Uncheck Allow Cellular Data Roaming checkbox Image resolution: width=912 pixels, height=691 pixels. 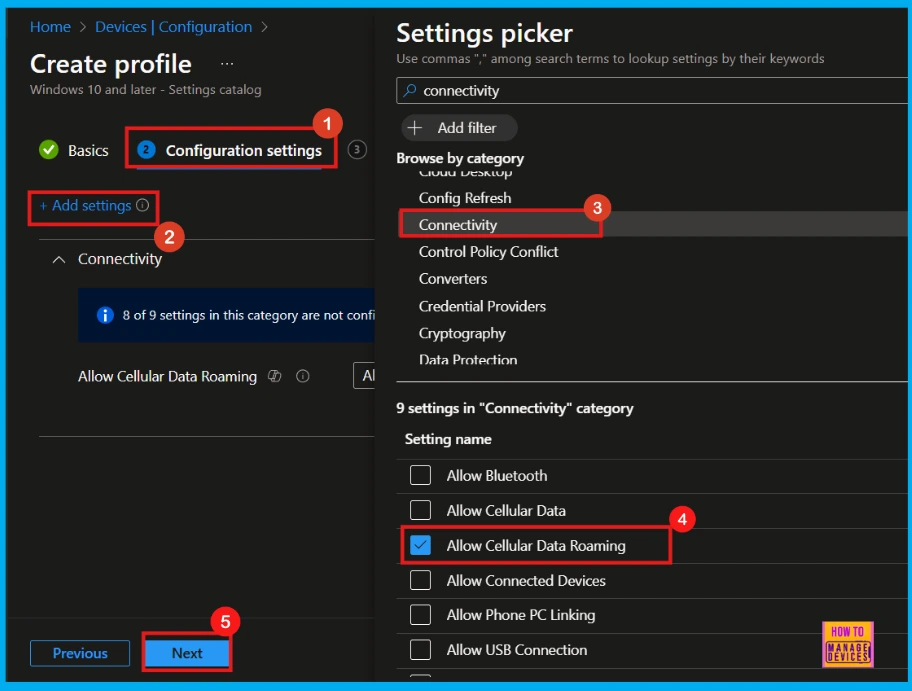[420, 545]
